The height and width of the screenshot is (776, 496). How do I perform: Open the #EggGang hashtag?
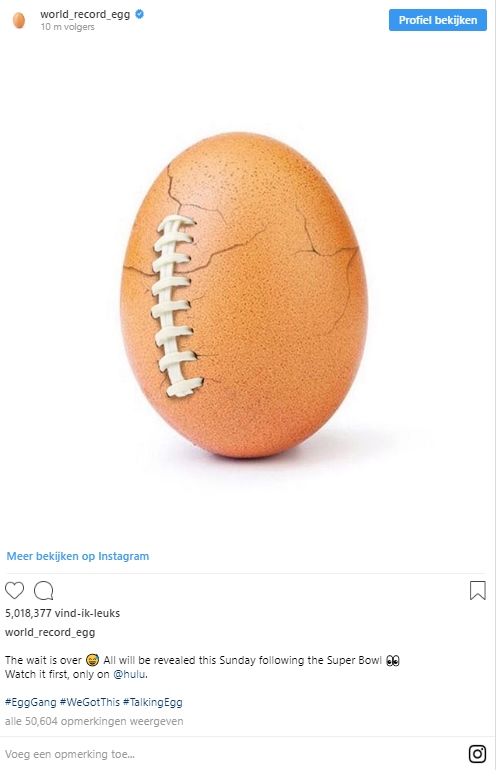31,702
